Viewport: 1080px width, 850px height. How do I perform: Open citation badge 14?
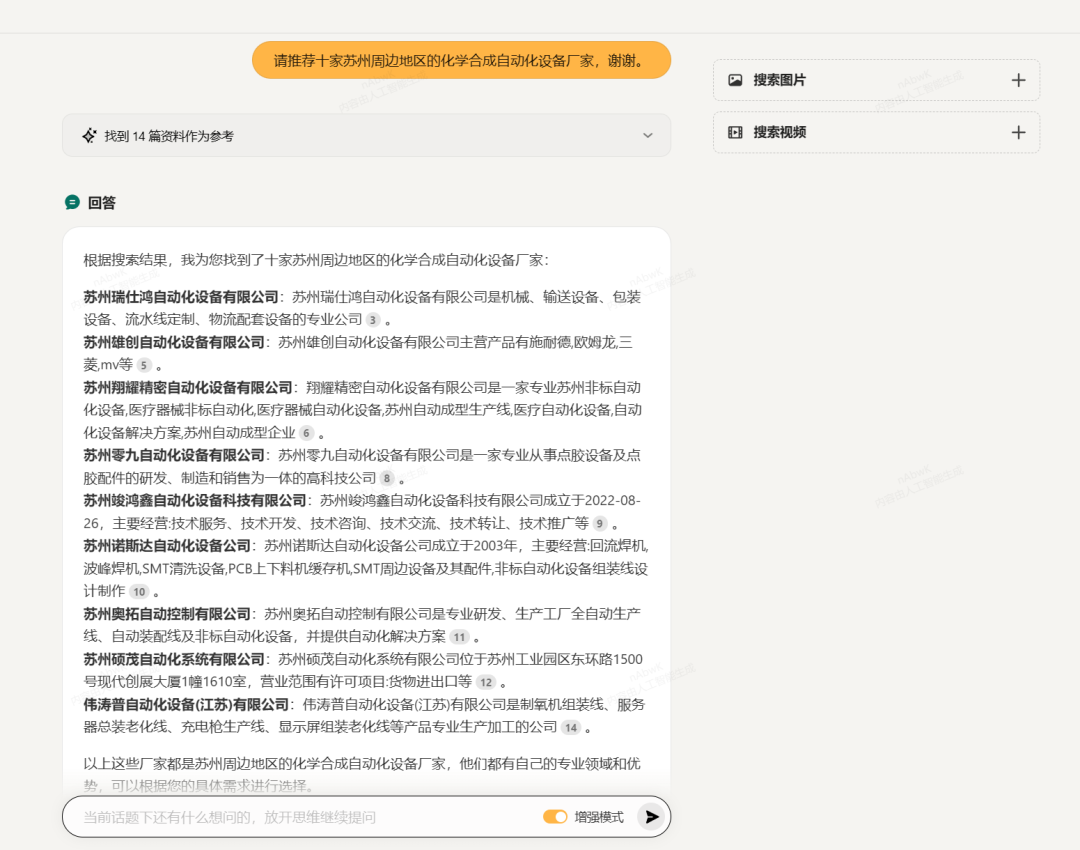[571, 727]
